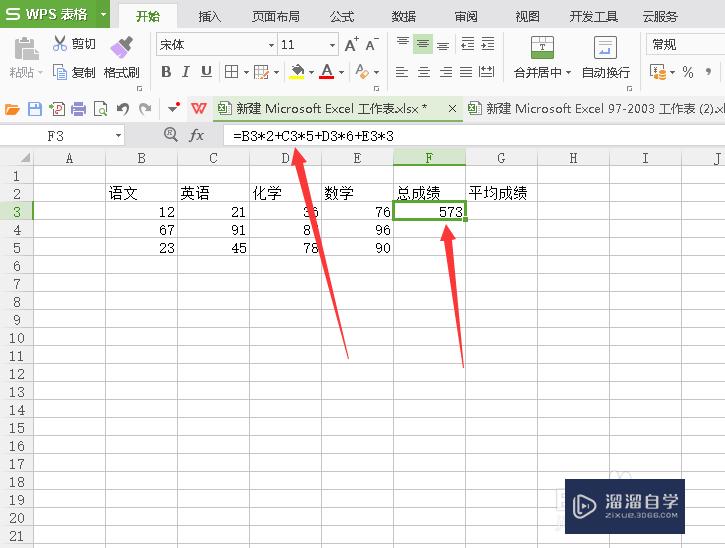
Task: Select column B header
Action: 141,158
